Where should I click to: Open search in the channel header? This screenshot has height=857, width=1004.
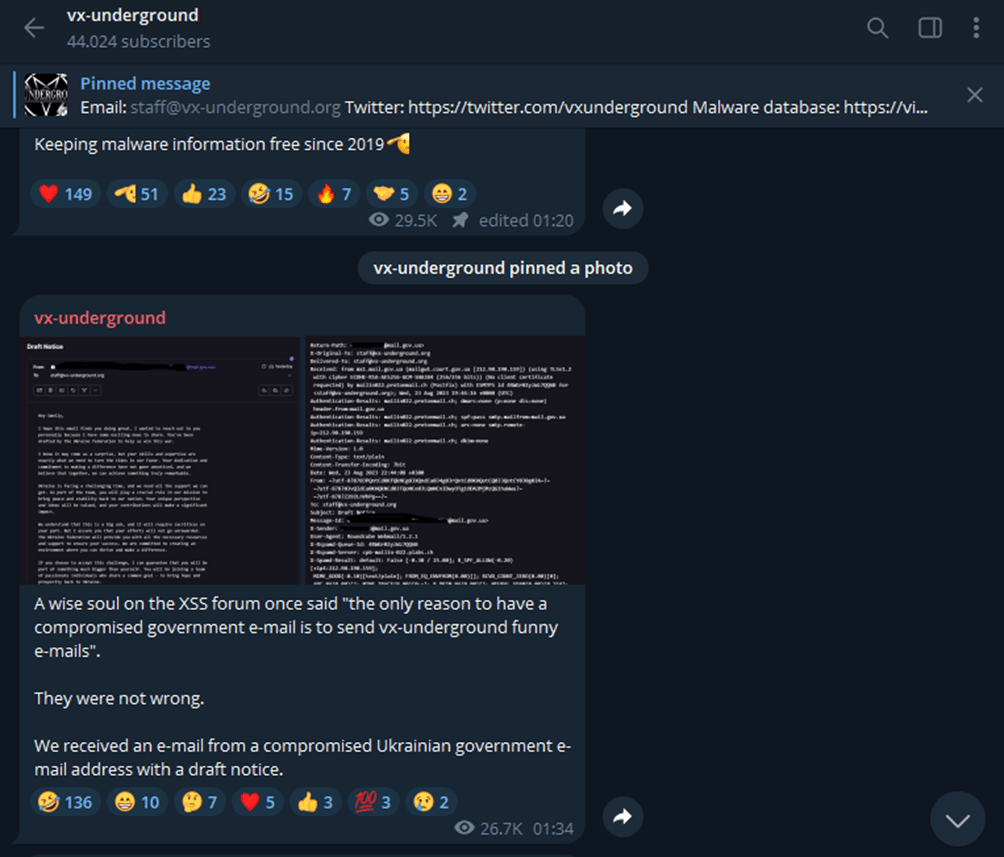coord(877,28)
